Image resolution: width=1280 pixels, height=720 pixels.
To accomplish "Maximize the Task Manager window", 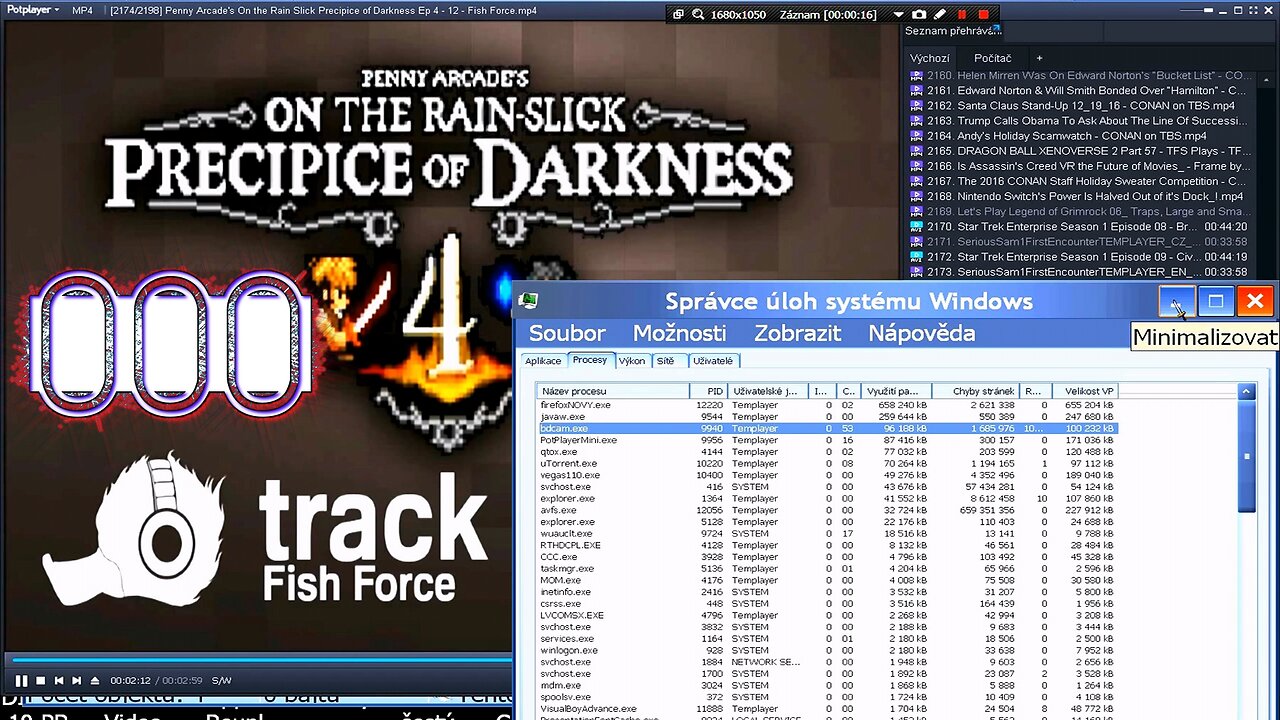I will point(1216,300).
